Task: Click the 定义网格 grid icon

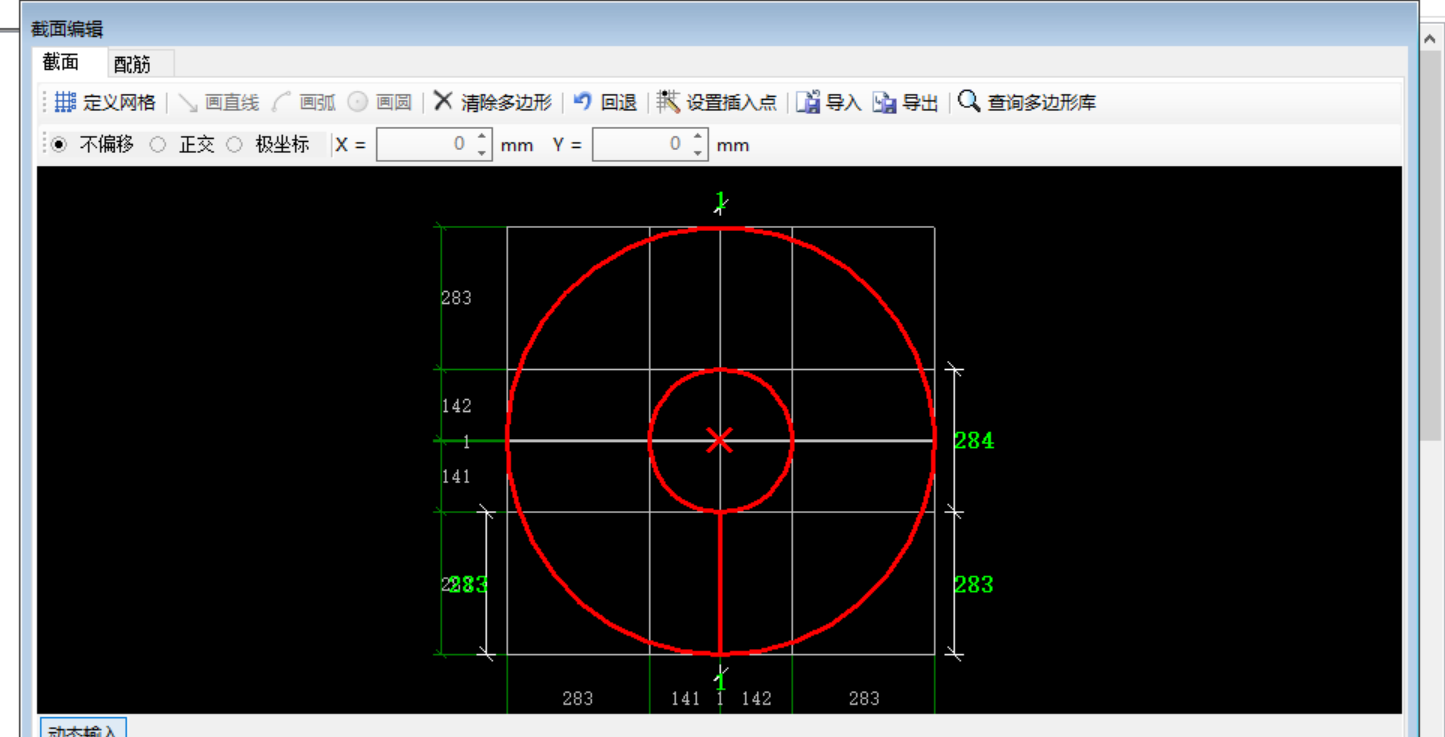Action: click(65, 102)
